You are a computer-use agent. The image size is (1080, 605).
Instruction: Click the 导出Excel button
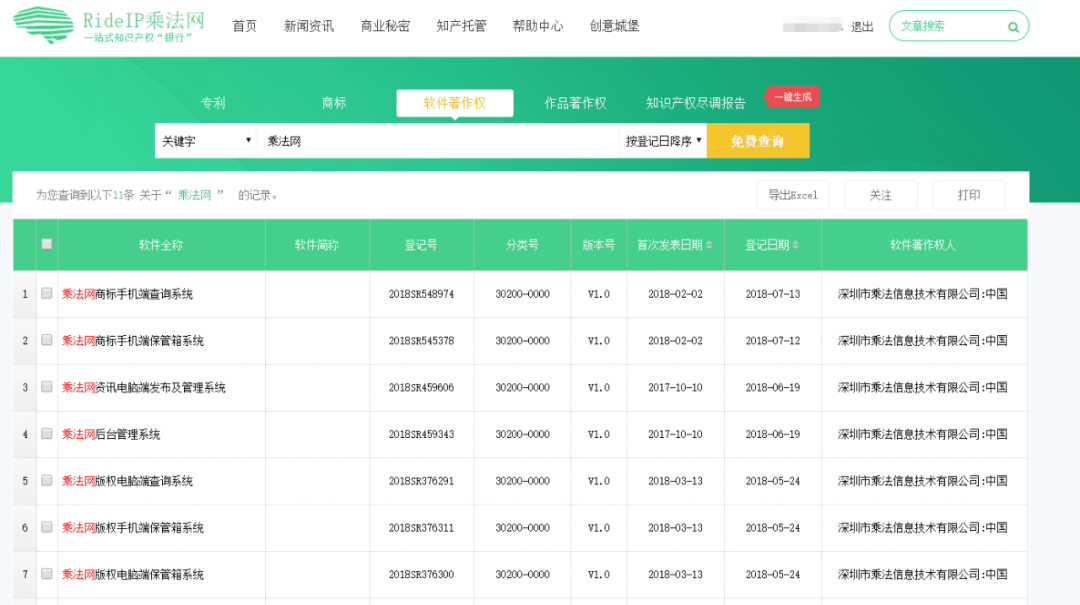pos(793,195)
